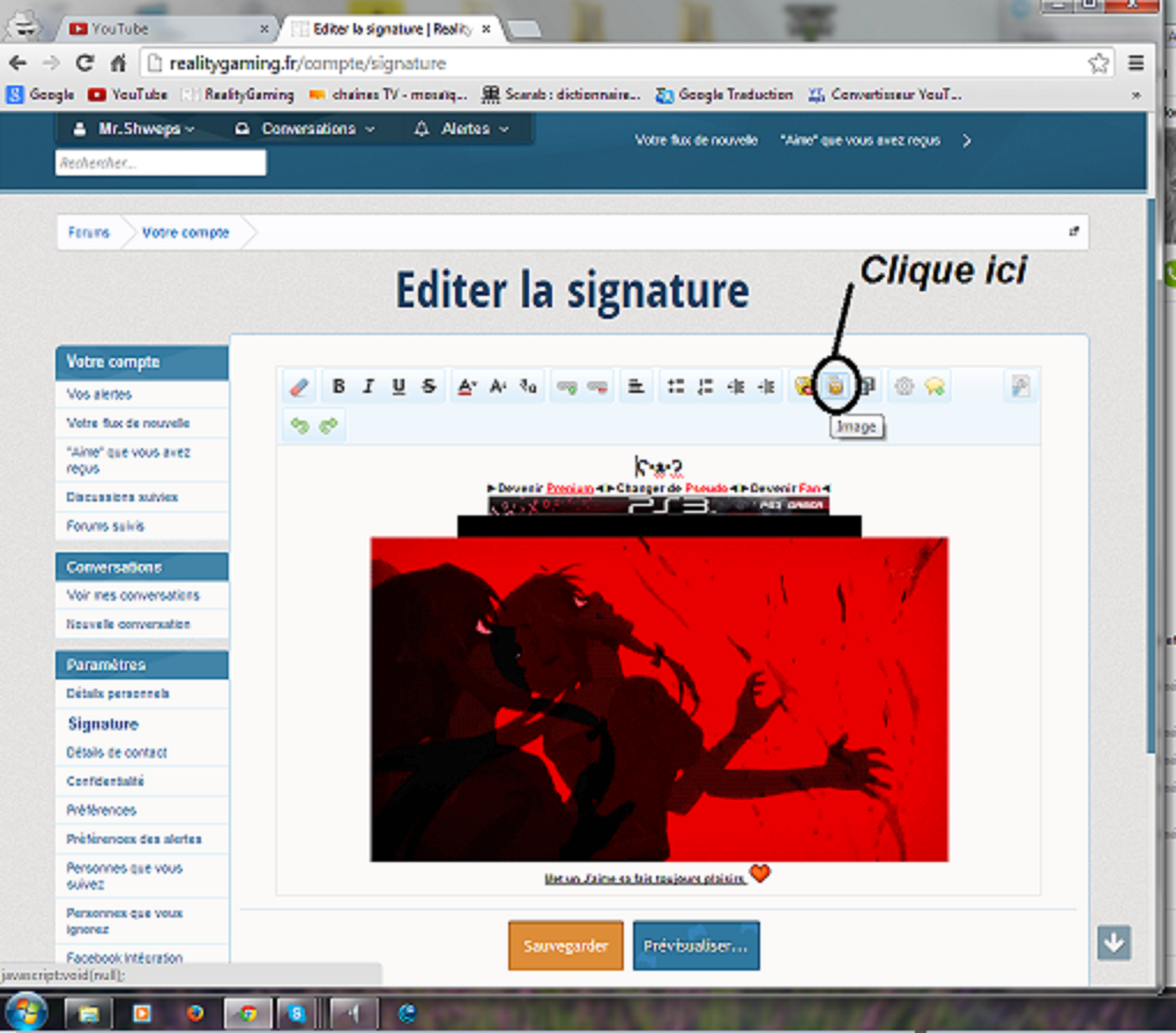Image resolution: width=1176 pixels, height=1033 pixels.
Task: Click the Sauvegarder button
Action: [566, 946]
